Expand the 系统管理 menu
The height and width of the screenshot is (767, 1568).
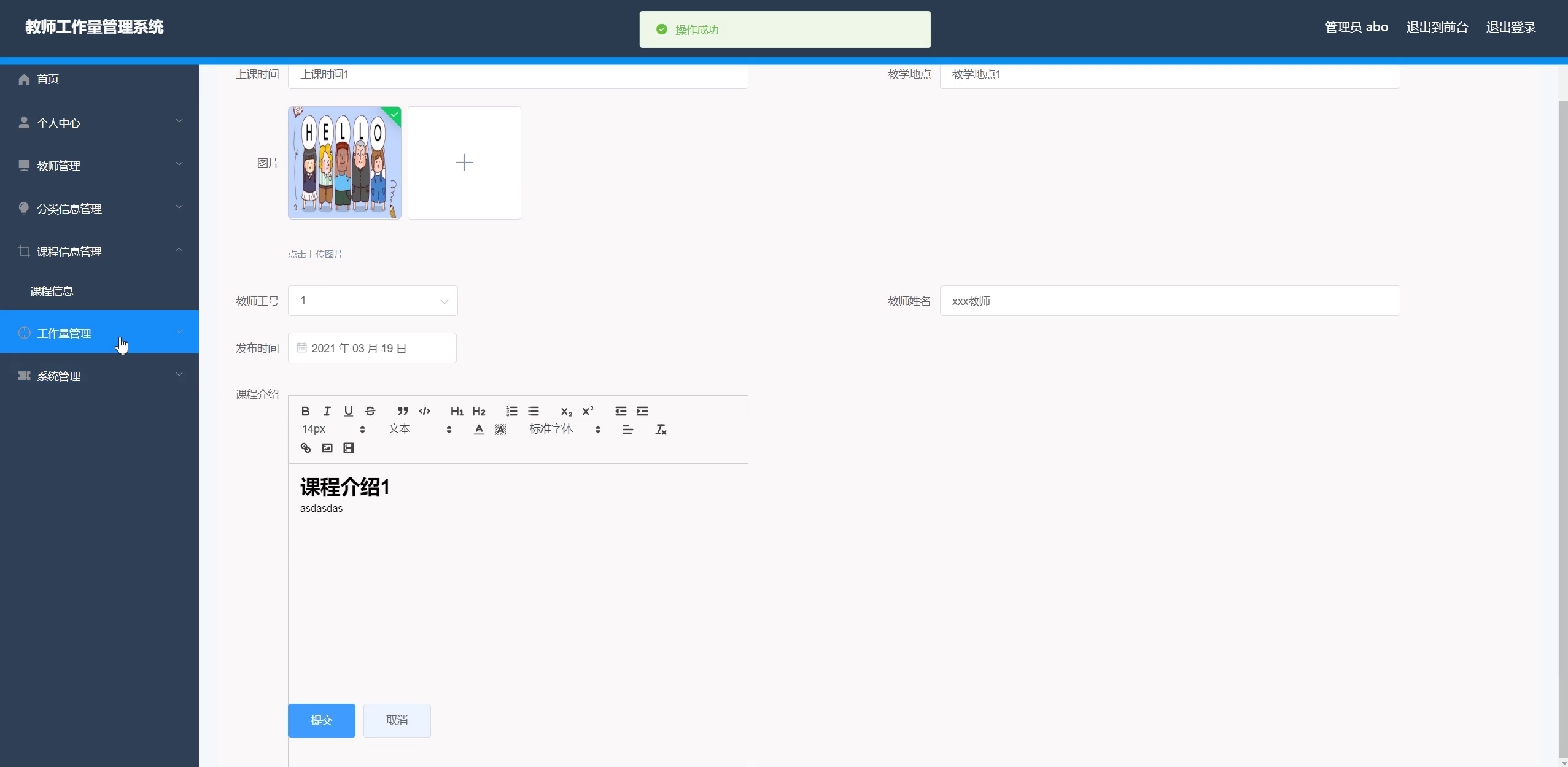tap(99, 376)
